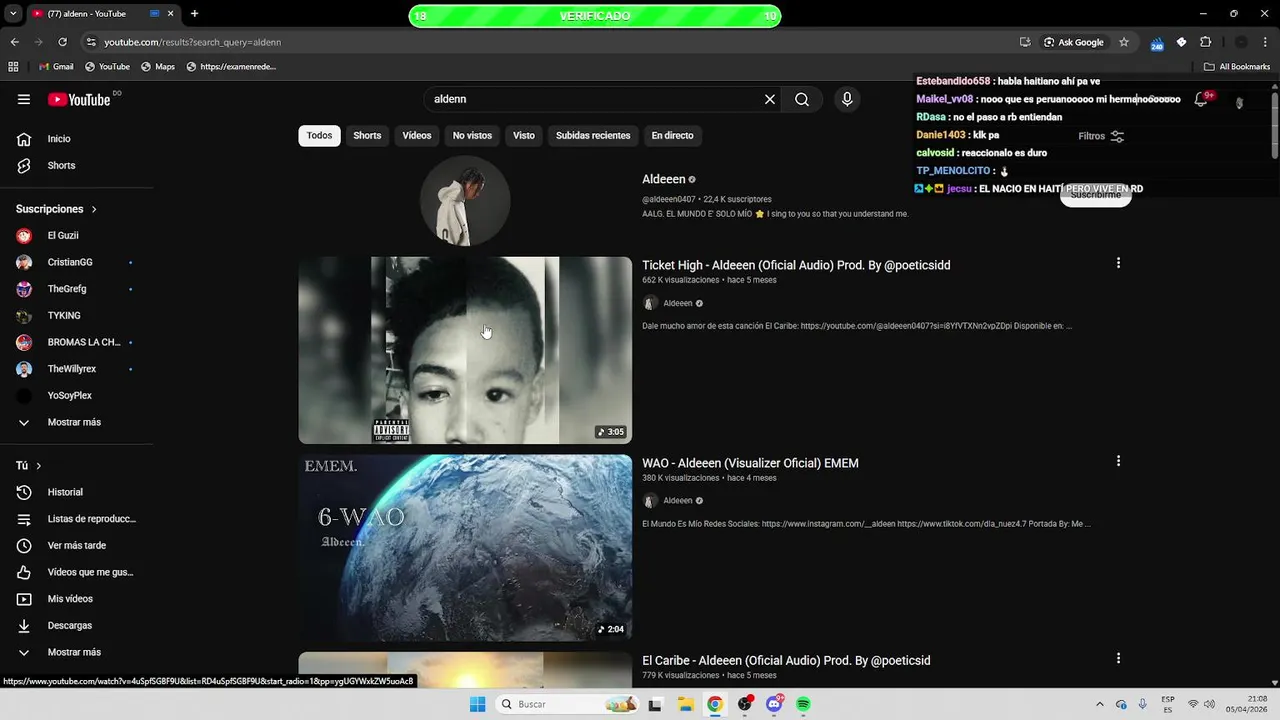
Task: Select the Visto filter chip
Action: click(524, 136)
